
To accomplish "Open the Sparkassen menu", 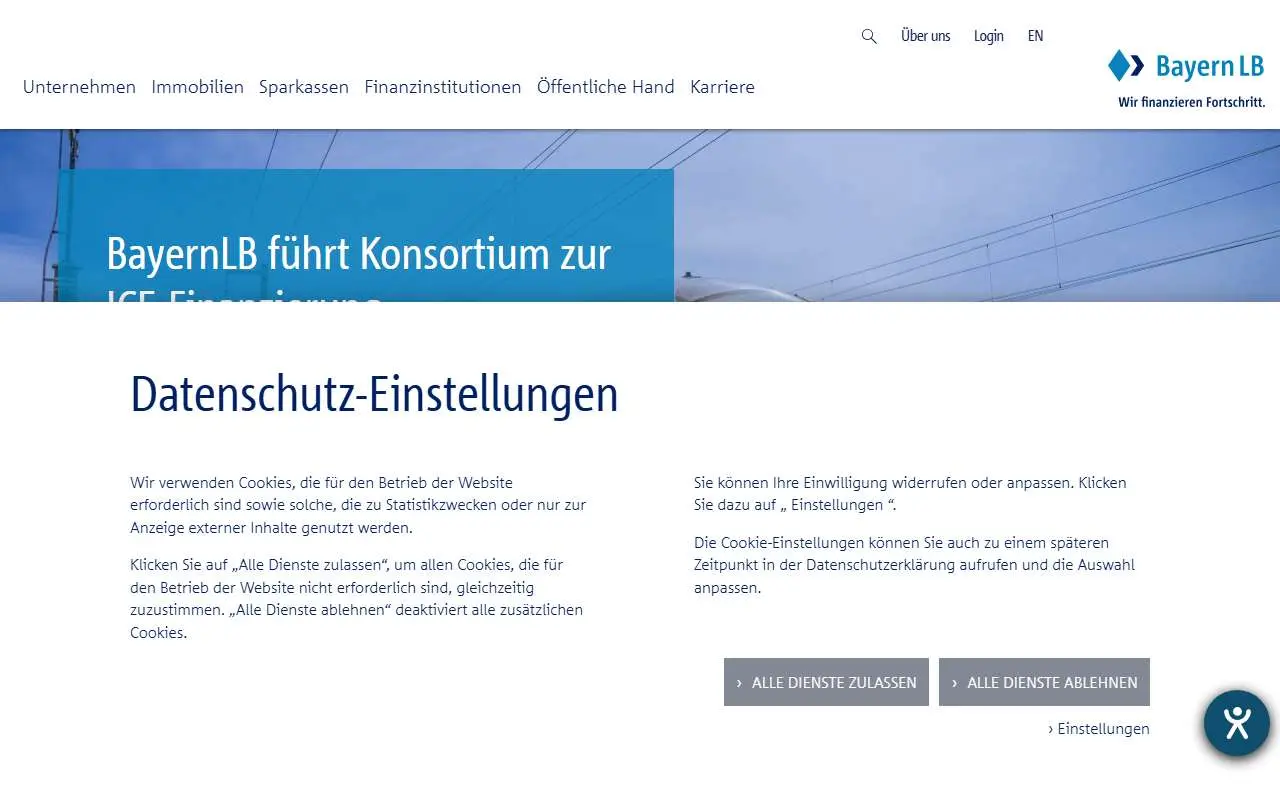I will pyautogui.click(x=304, y=87).
